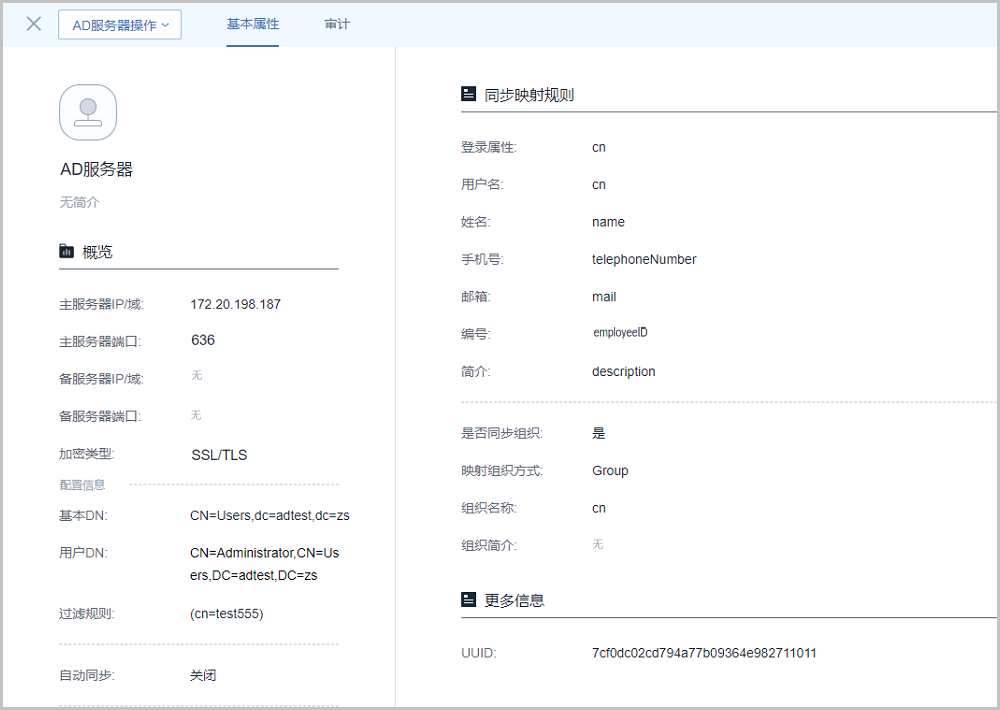This screenshot has height=710, width=1000.
Task: Switch to the 审计 tab
Action: 337,24
